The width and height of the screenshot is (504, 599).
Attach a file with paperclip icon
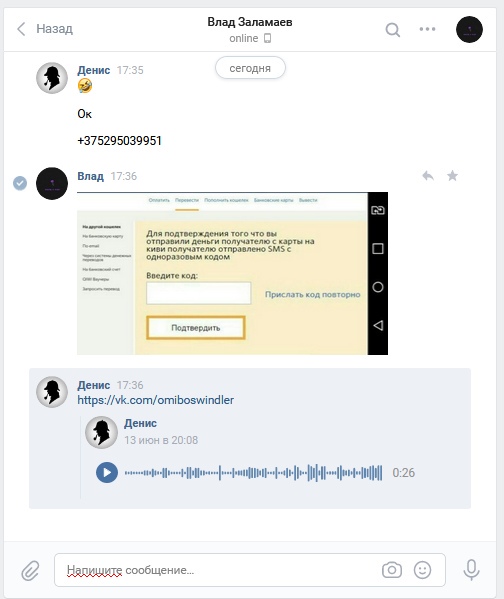(x=30, y=570)
